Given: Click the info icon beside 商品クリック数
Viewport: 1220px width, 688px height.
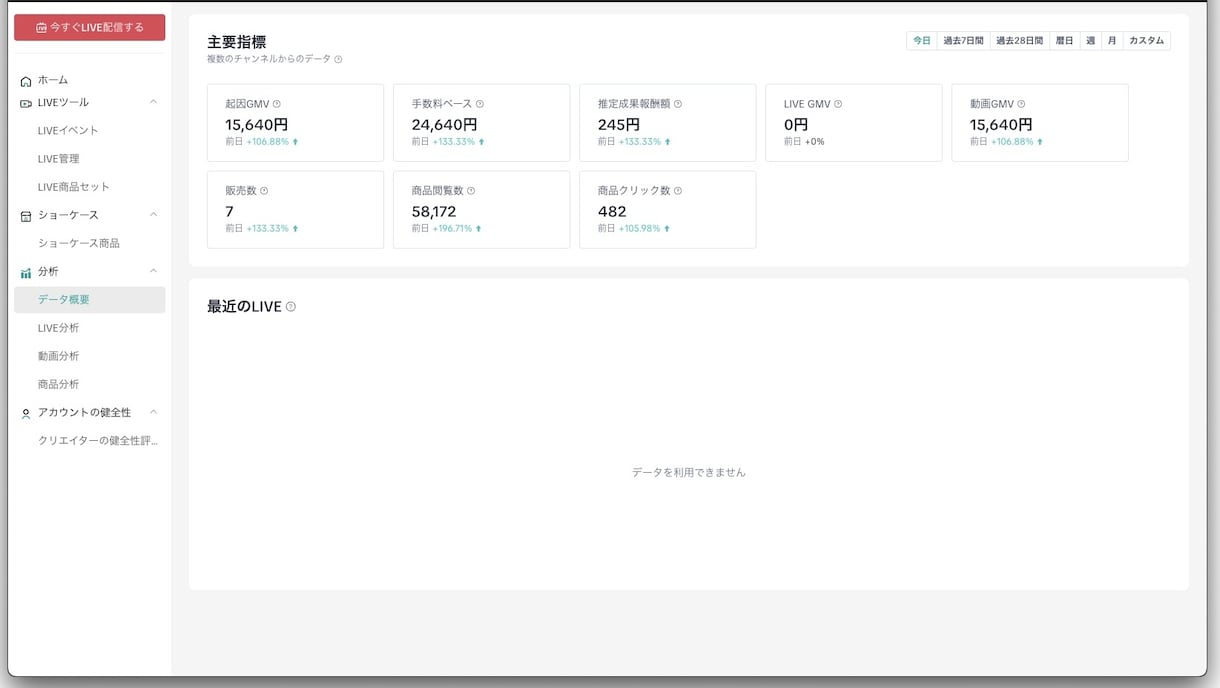Looking at the screenshot, I should tap(678, 191).
